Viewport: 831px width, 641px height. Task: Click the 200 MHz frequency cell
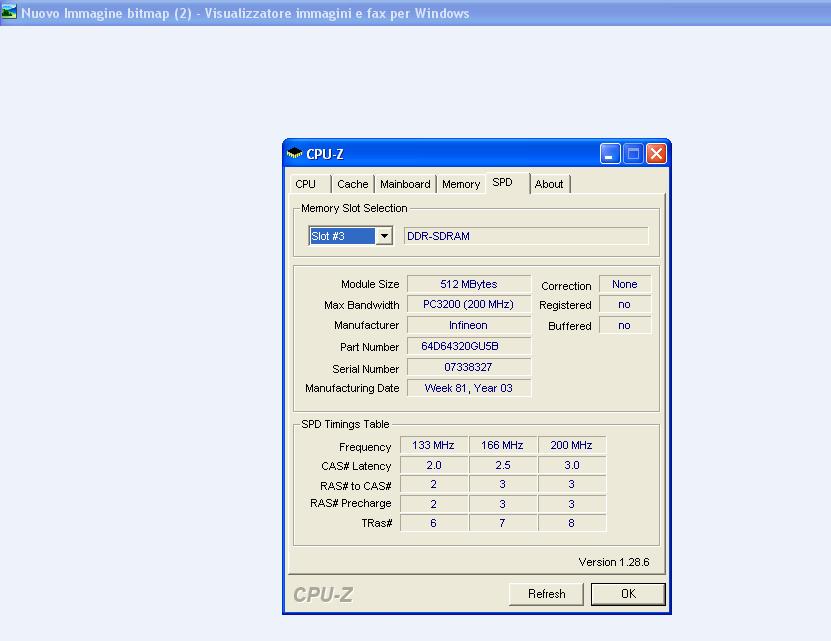tap(571, 445)
